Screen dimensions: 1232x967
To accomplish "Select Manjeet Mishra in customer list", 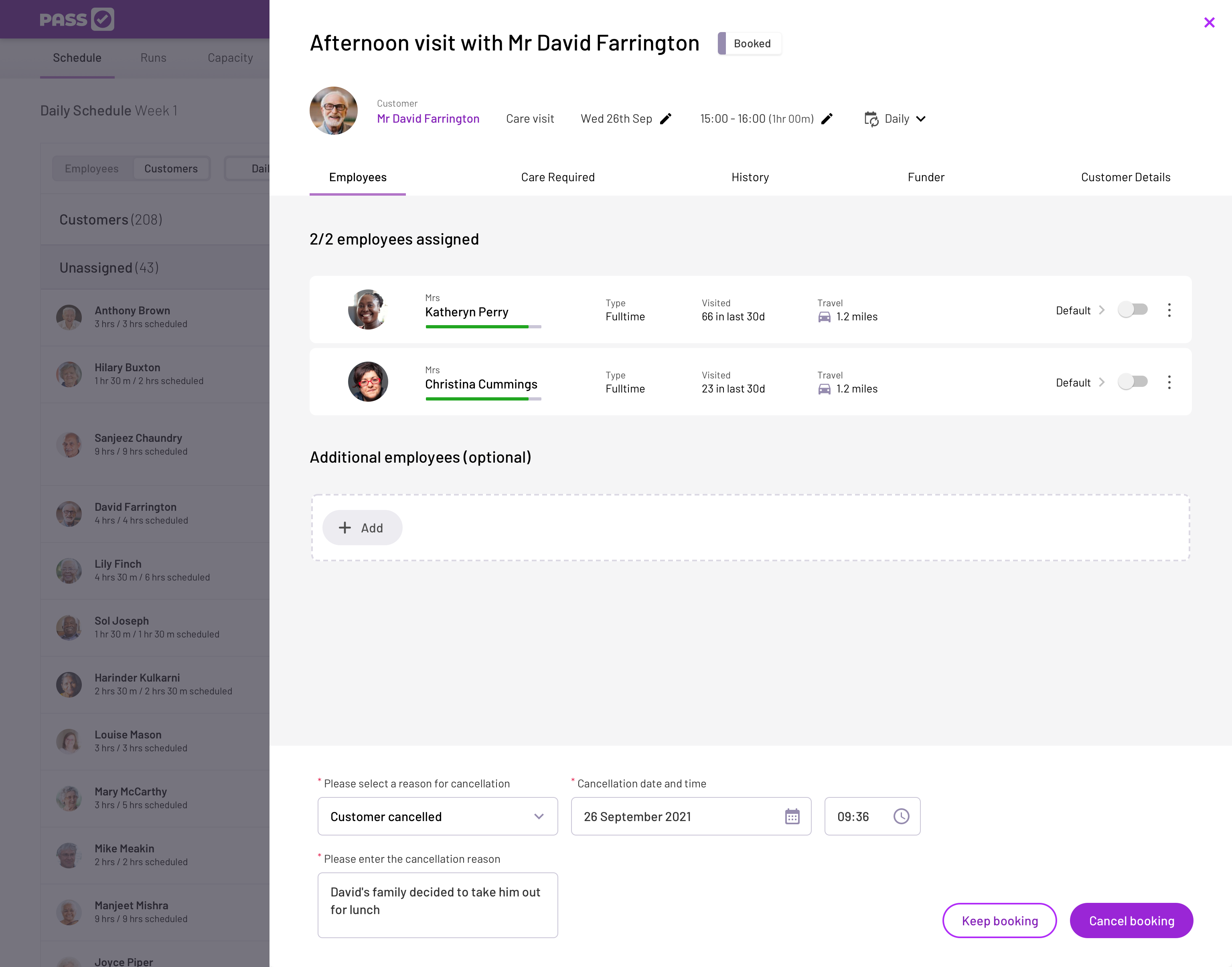I will tap(155, 912).
